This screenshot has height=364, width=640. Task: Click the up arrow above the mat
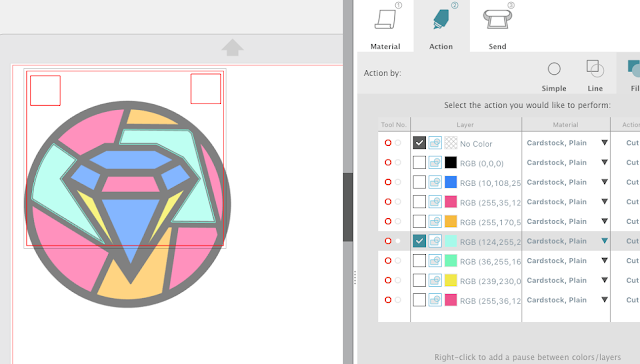[233, 48]
